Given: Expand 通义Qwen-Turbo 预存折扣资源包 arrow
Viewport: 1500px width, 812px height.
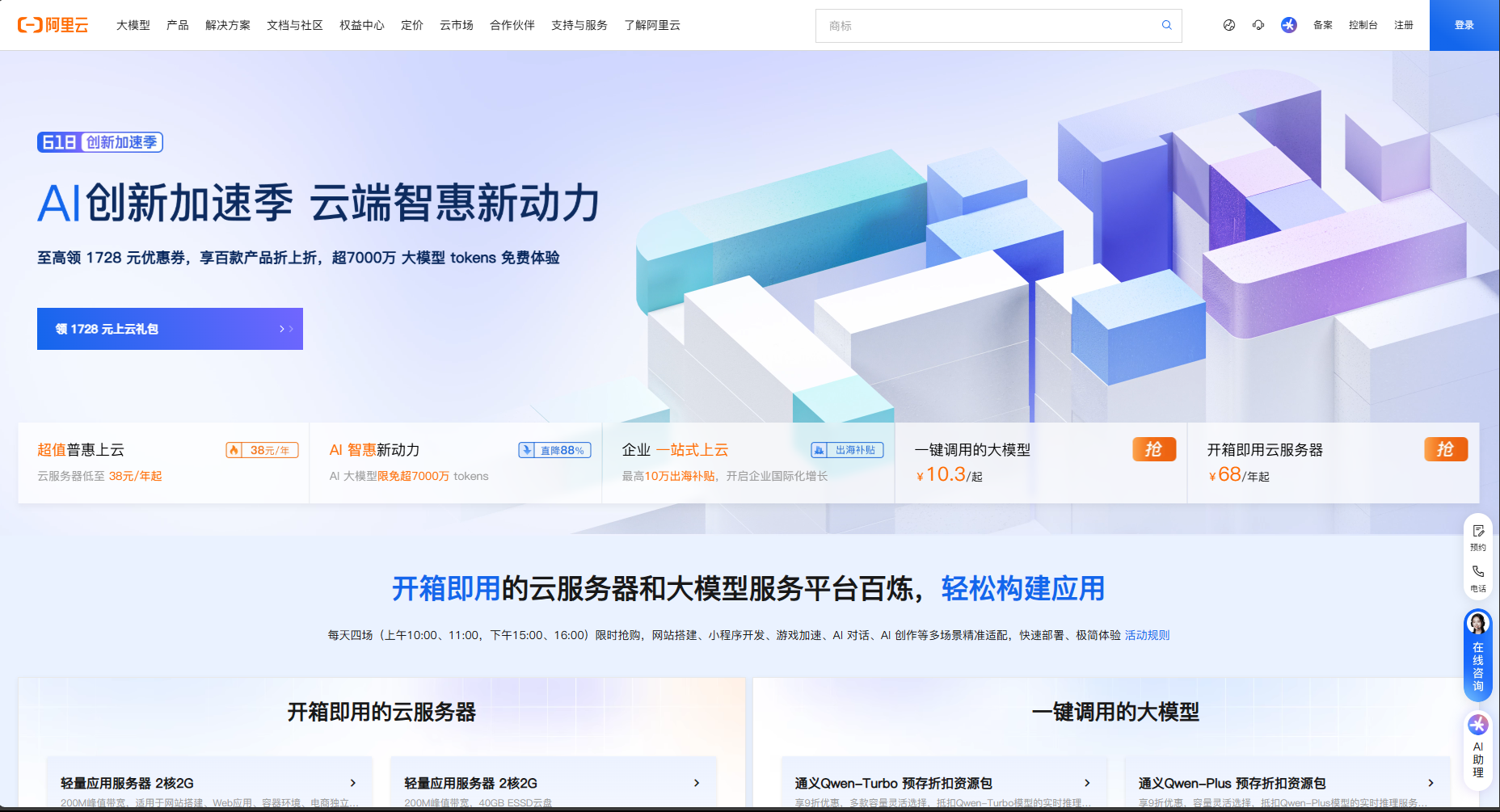Looking at the screenshot, I should coord(1087,783).
